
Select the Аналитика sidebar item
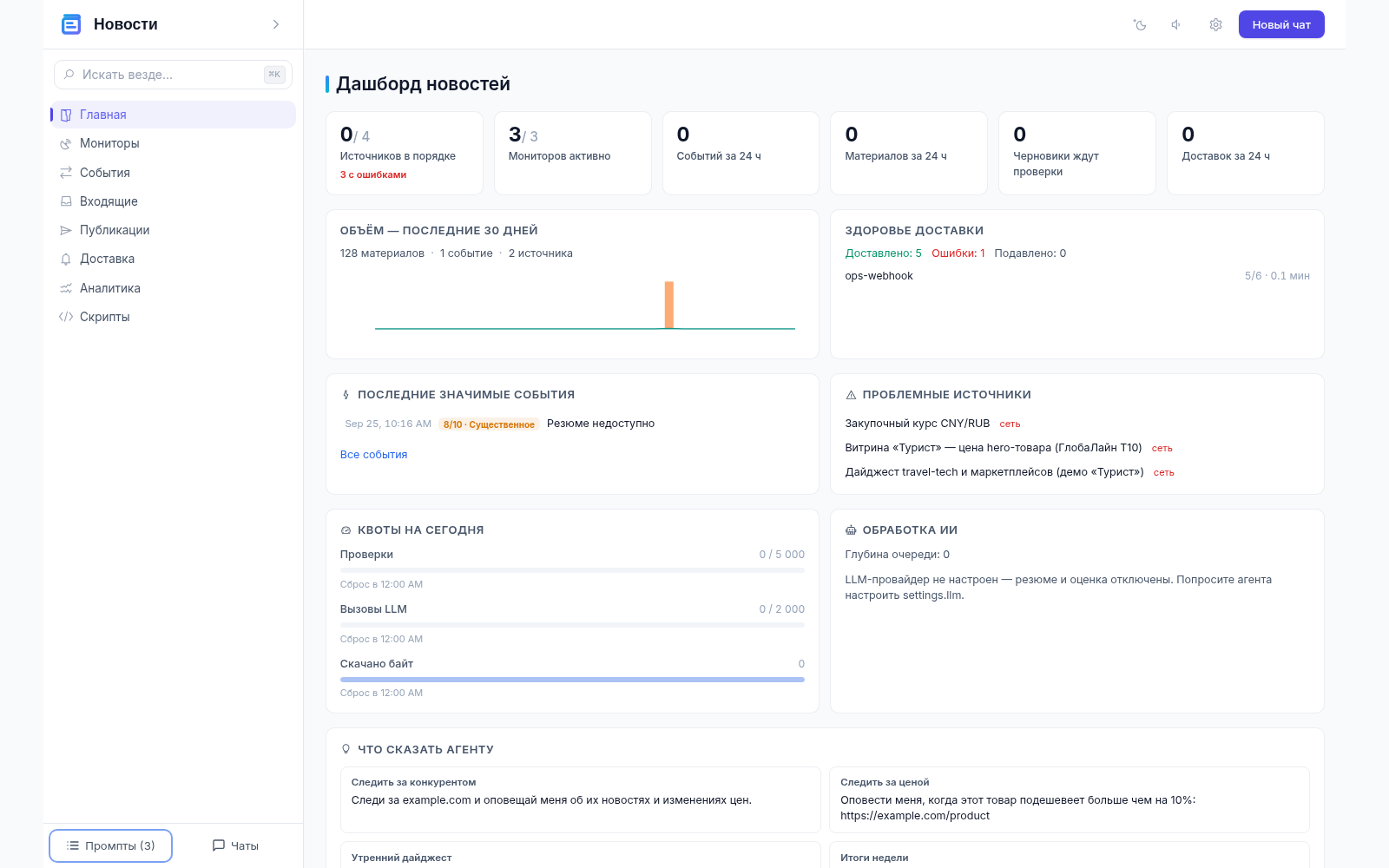(173, 288)
